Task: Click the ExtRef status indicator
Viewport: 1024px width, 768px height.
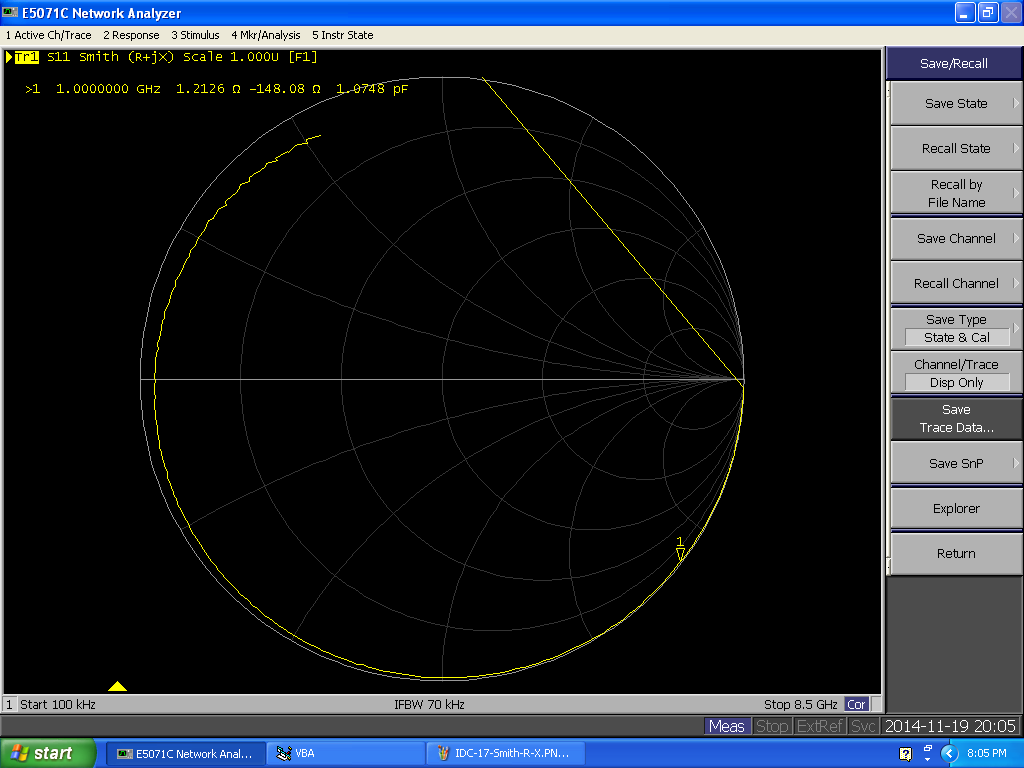Action: (x=820, y=726)
